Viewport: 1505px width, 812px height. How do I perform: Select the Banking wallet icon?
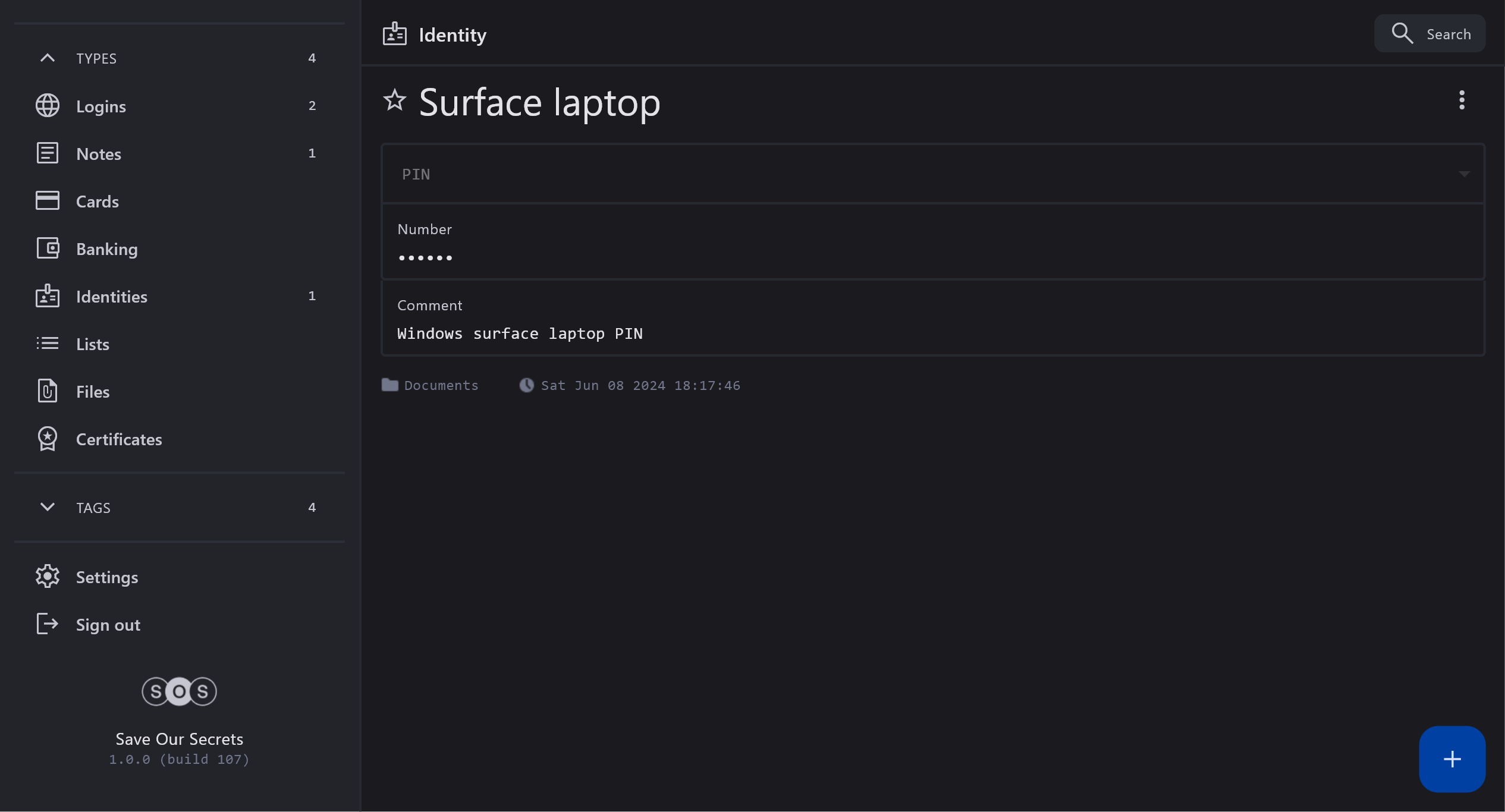point(48,248)
